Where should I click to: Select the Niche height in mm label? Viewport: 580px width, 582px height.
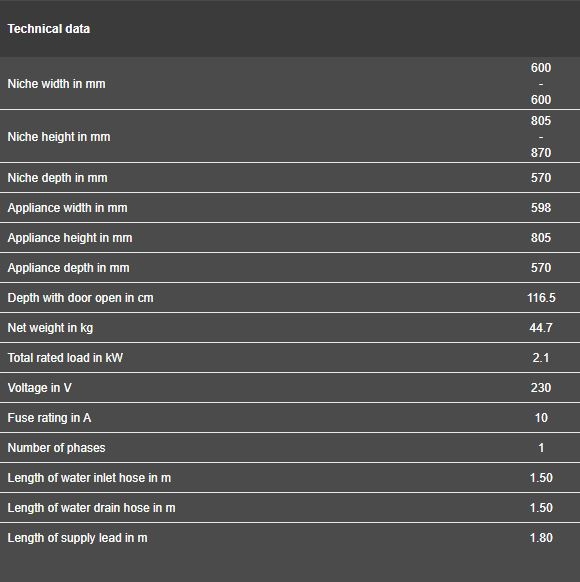coord(59,137)
